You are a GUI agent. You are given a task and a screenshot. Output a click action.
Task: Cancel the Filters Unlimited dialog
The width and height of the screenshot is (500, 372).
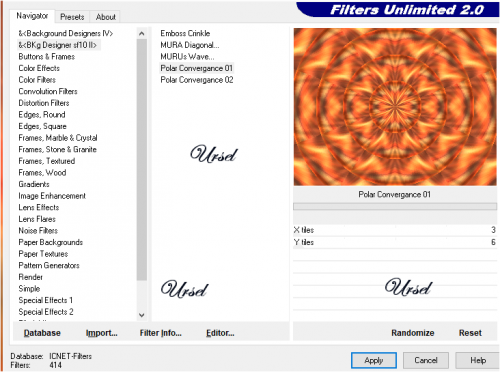[x=426, y=360]
